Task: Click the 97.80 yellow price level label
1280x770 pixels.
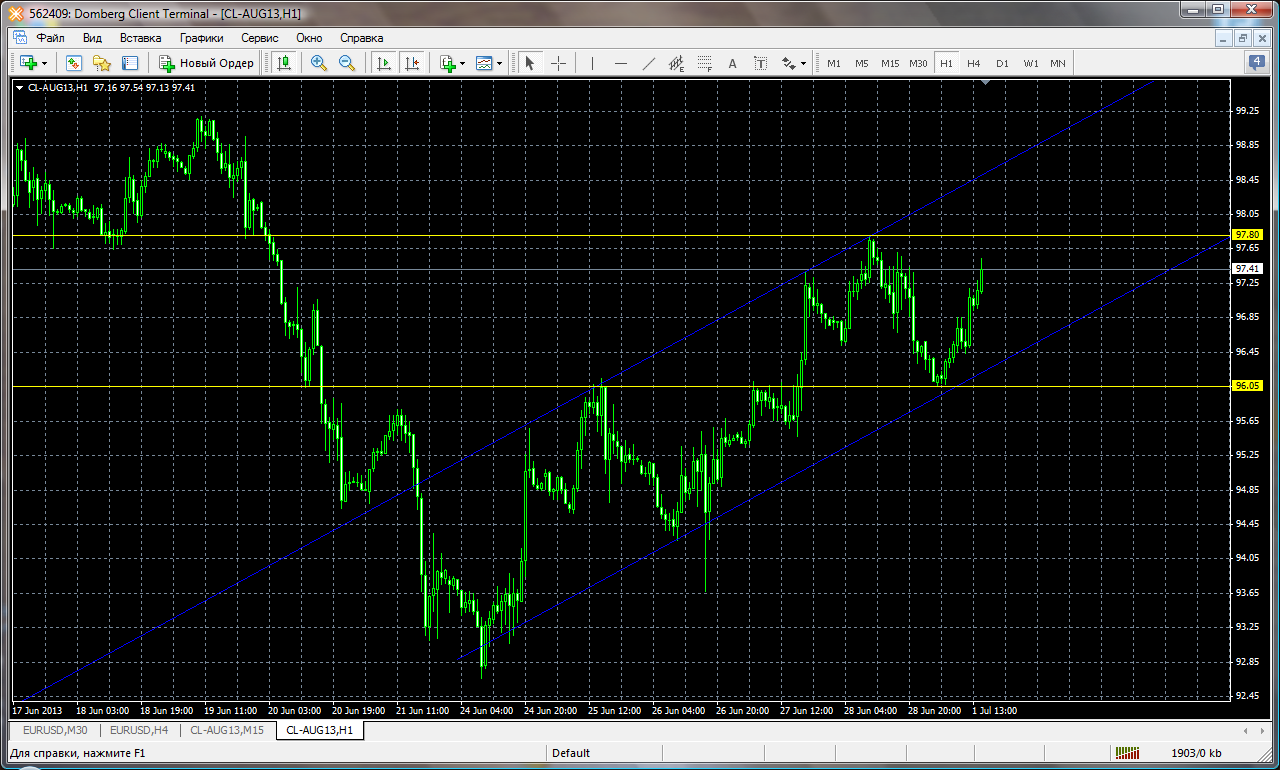Action: point(1247,234)
